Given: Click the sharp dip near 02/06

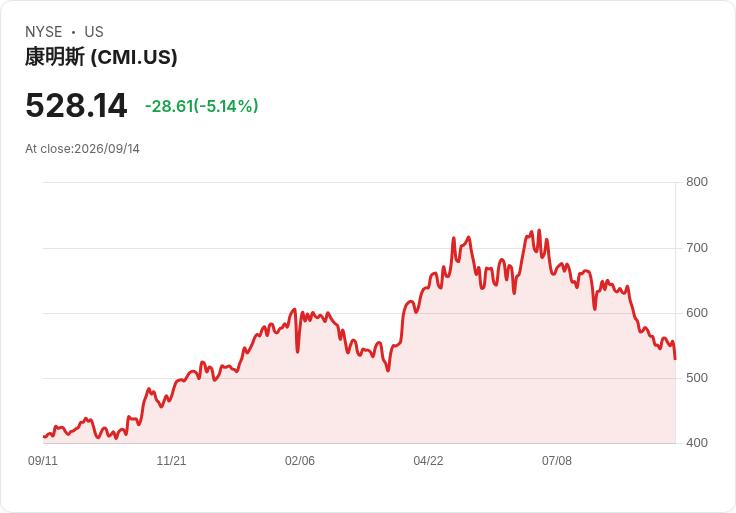Looking at the screenshot, I should coord(298,352).
